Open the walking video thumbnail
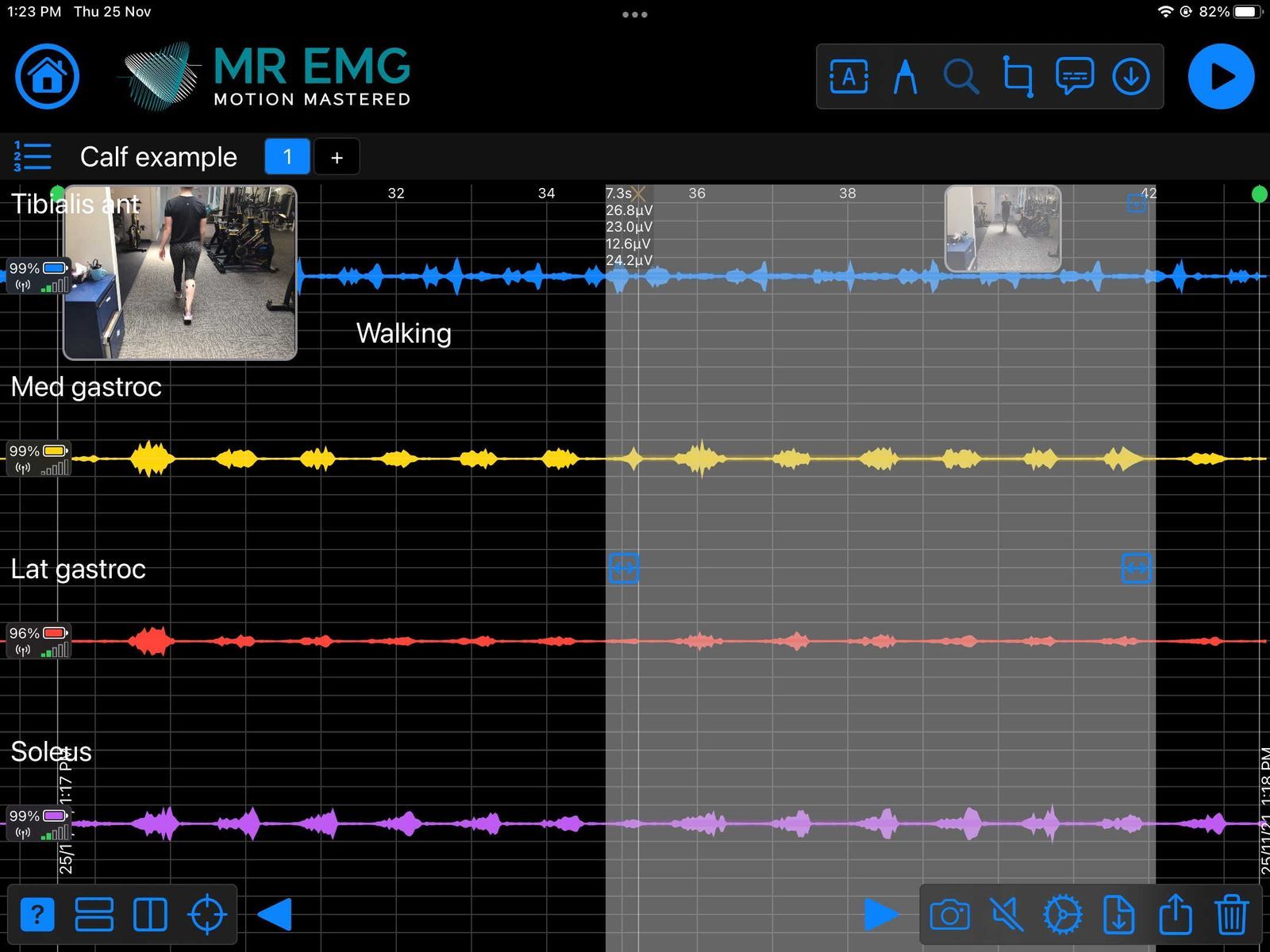The height and width of the screenshot is (952, 1270). tap(180, 272)
